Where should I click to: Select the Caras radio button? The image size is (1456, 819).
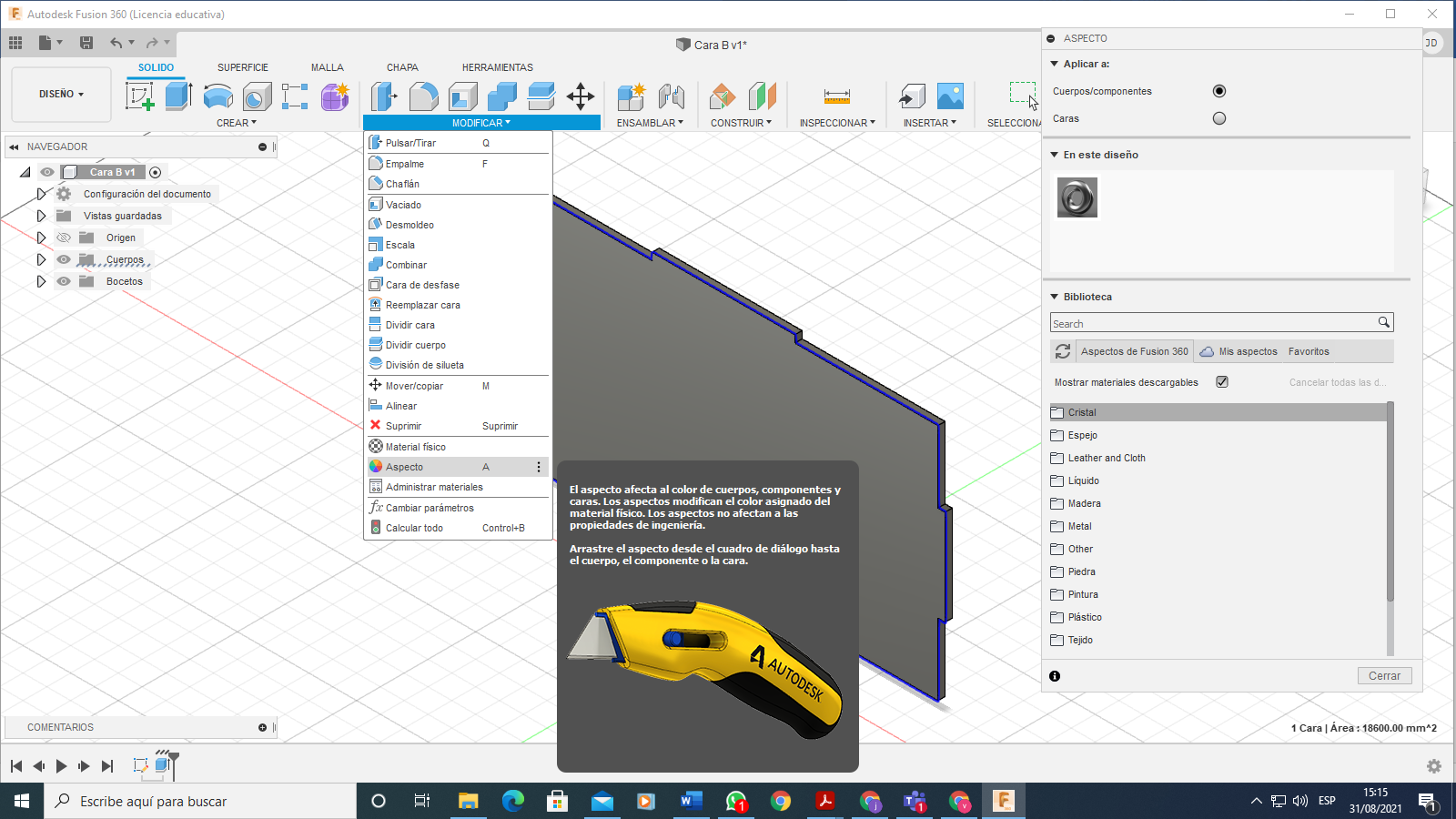pyautogui.click(x=1219, y=118)
